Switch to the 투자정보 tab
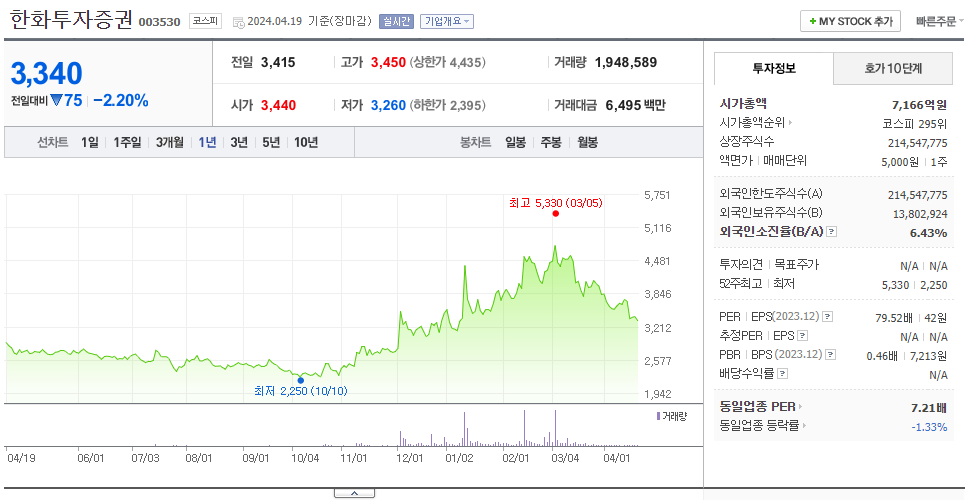Image resolution: width=968 pixels, height=500 pixels. (774, 68)
